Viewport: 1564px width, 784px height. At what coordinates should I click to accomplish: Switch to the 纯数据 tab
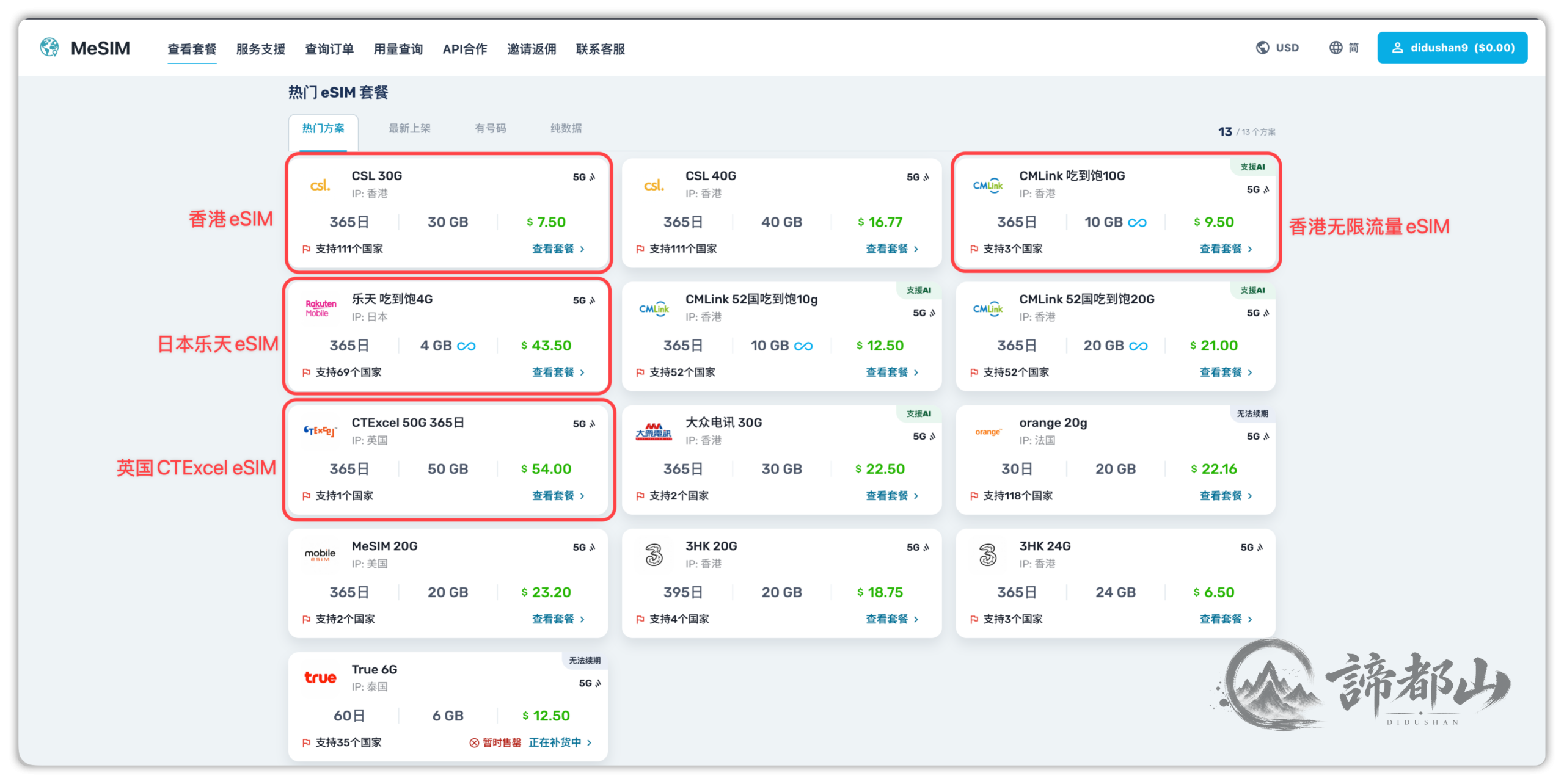[x=566, y=128]
